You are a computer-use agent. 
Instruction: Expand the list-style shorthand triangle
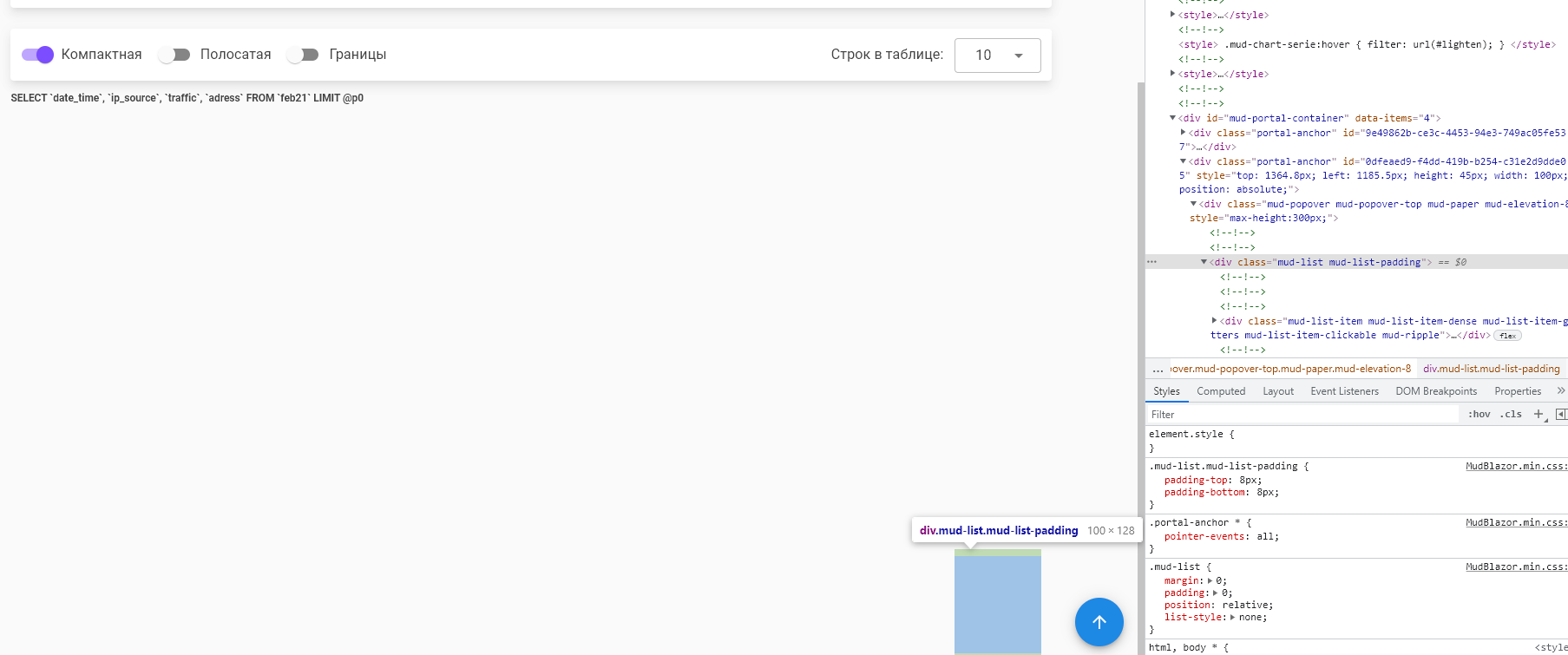click(1232, 618)
